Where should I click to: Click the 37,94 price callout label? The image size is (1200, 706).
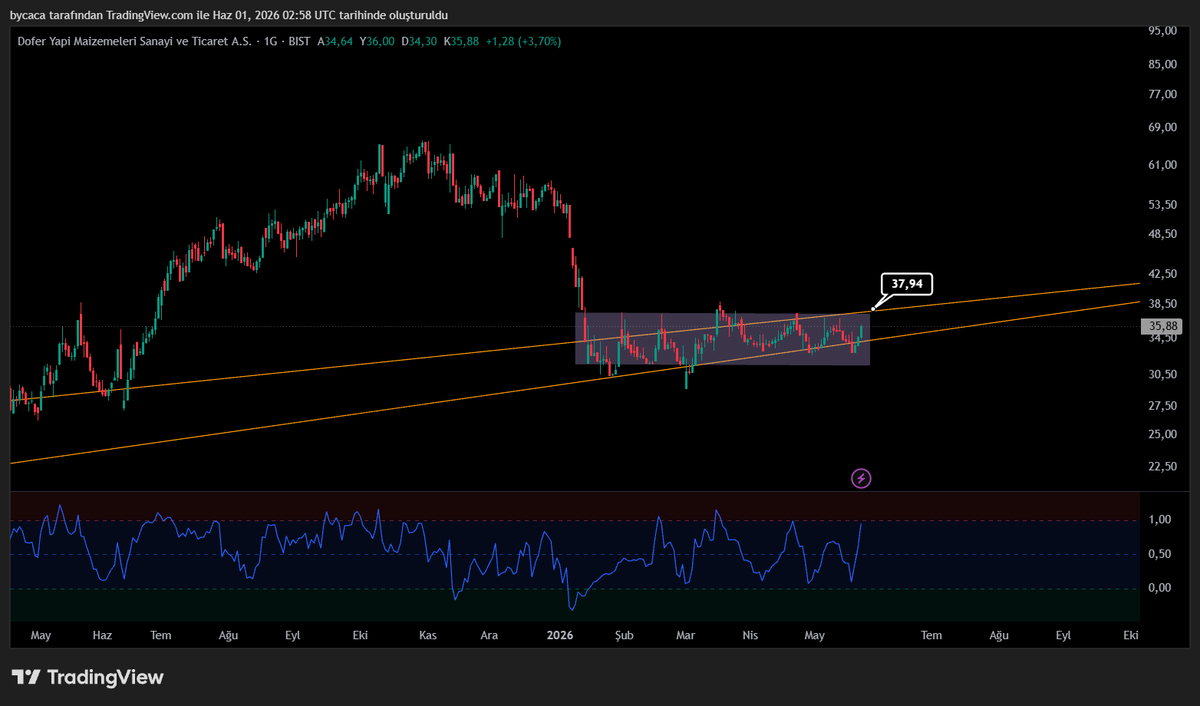[x=907, y=284]
